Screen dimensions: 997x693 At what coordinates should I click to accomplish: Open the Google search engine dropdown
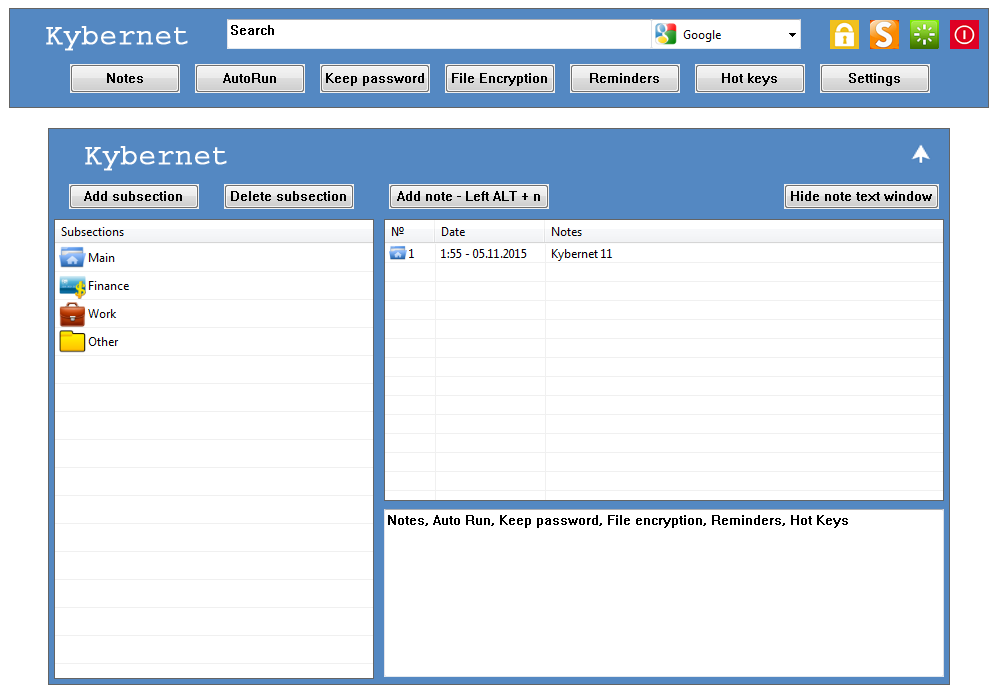pyautogui.click(x=792, y=35)
